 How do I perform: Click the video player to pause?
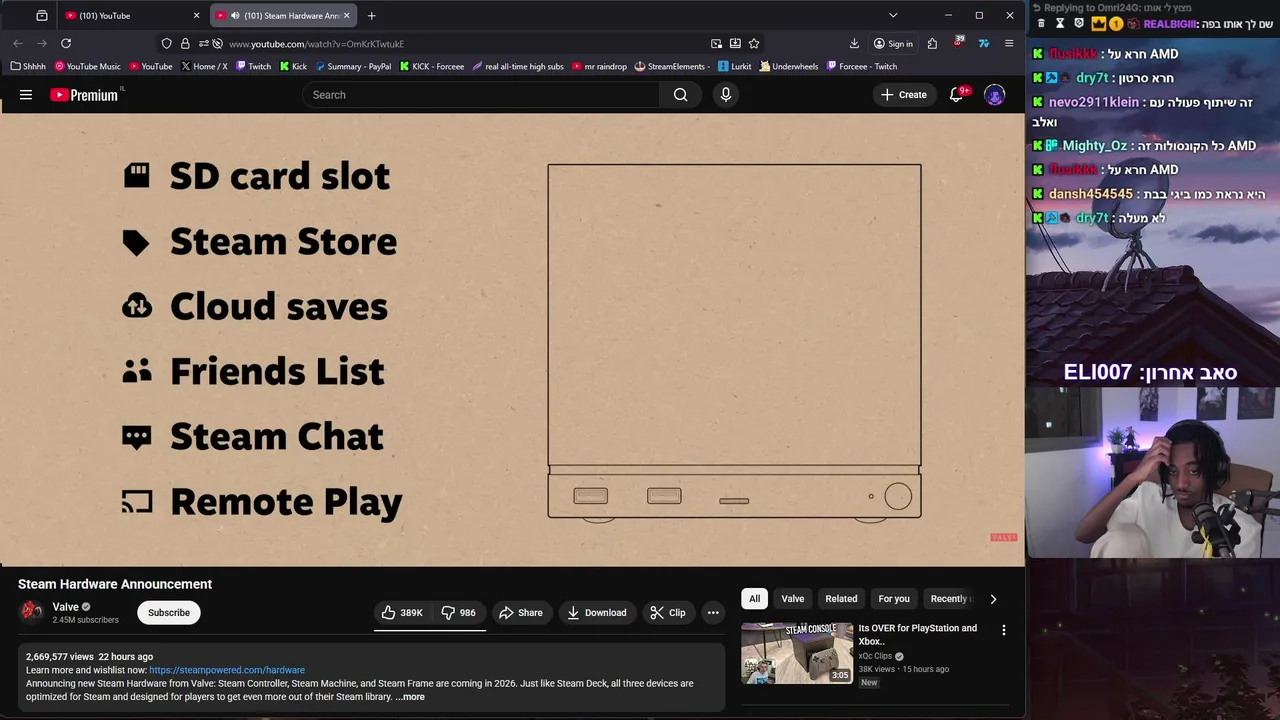512,340
